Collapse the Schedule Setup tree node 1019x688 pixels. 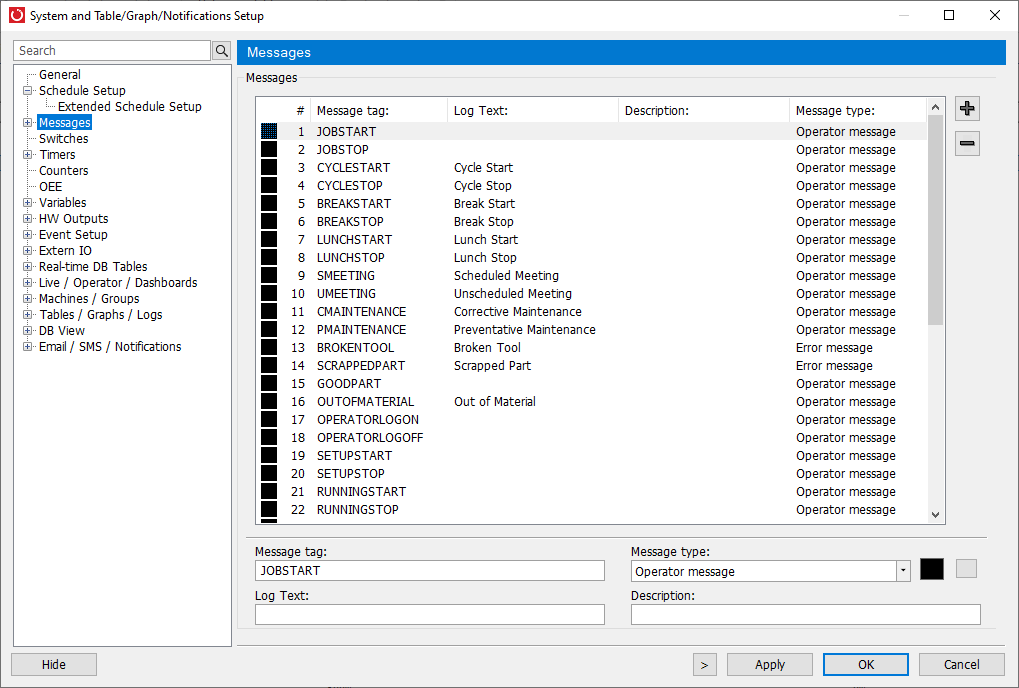point(27,91)
